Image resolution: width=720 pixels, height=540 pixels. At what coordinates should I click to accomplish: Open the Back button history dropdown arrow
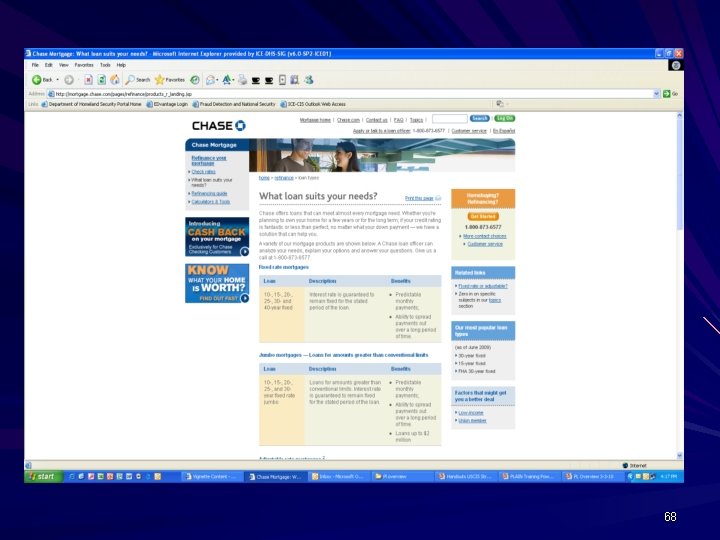57,80
